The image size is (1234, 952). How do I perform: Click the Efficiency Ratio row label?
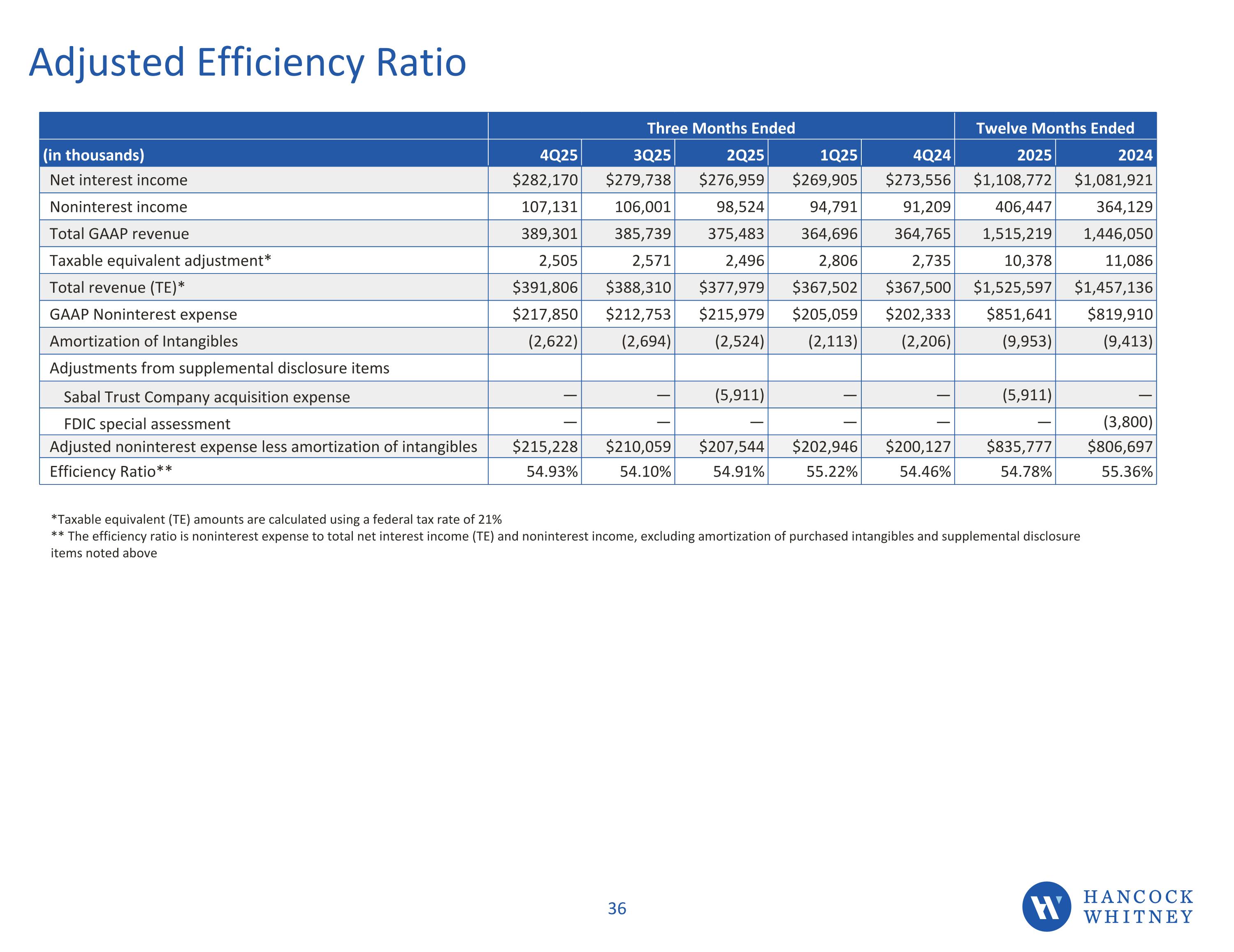[111, 472]
